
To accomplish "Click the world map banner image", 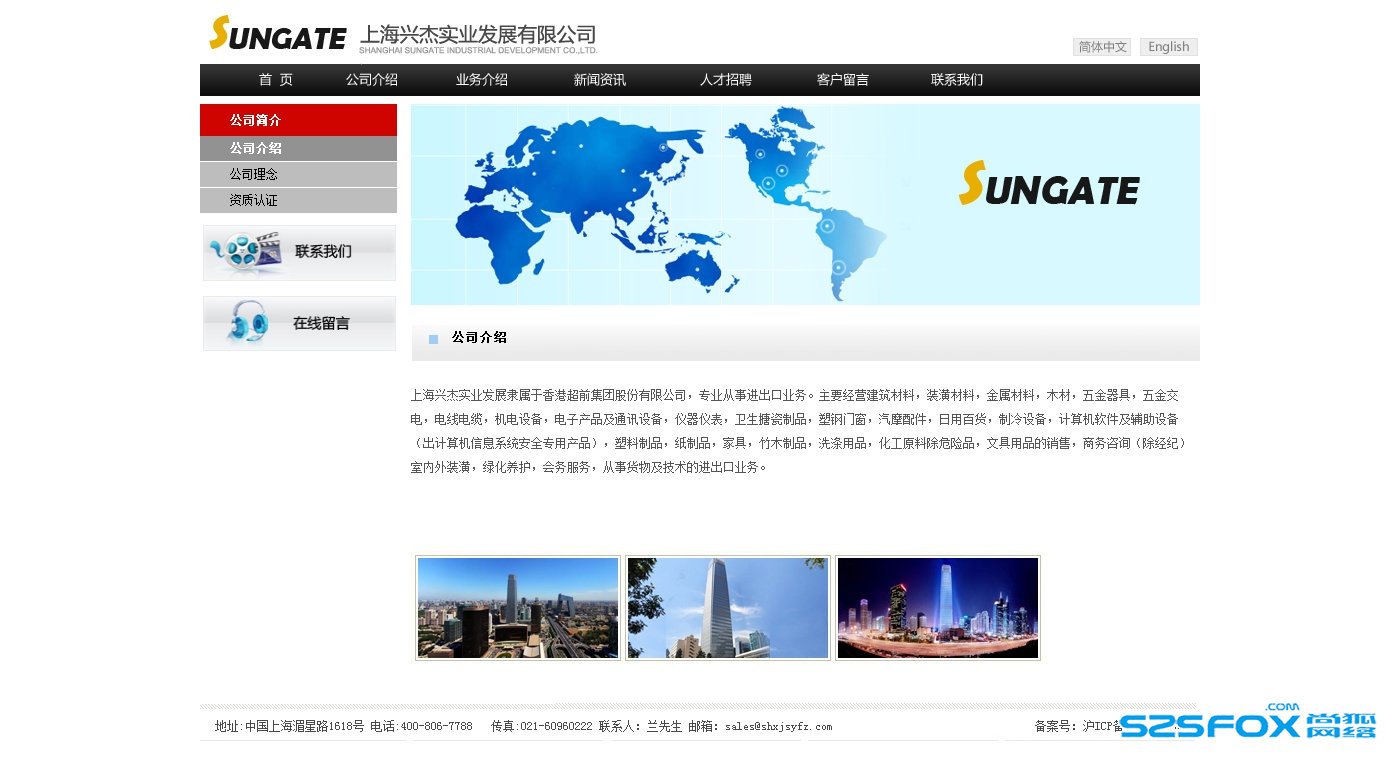I will point(805,204).
